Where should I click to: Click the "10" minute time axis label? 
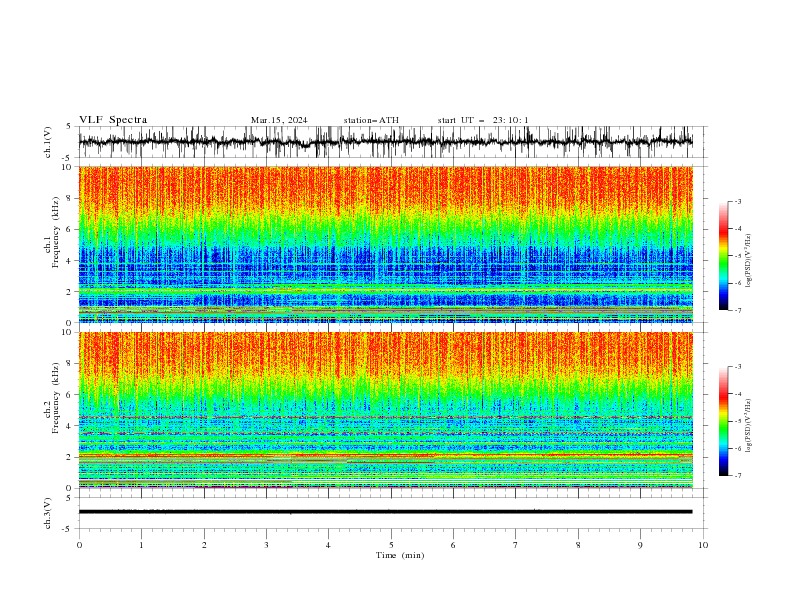[x=703, y=545]
